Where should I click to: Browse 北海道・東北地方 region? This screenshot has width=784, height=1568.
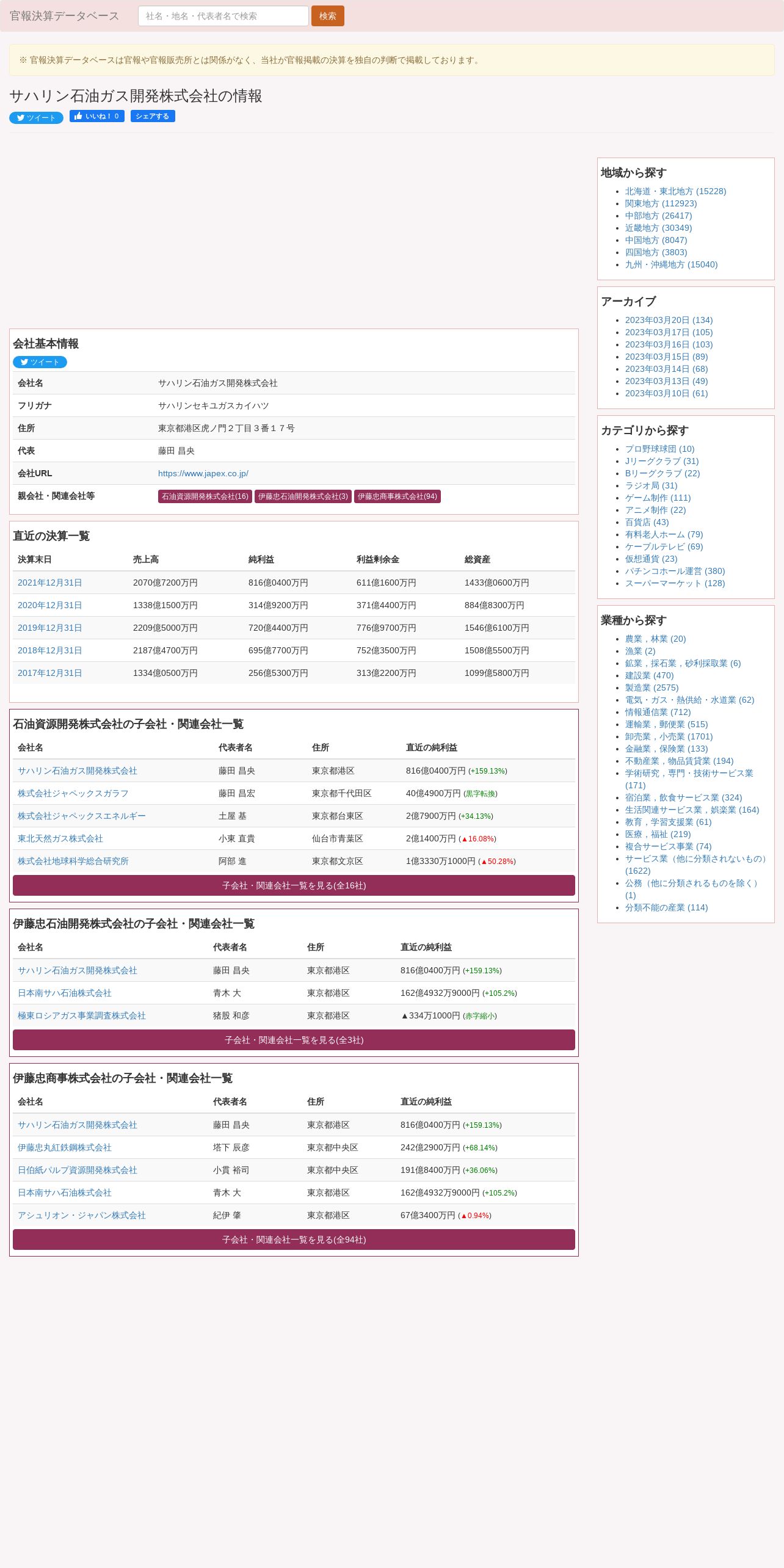click(x=675, y=191)
